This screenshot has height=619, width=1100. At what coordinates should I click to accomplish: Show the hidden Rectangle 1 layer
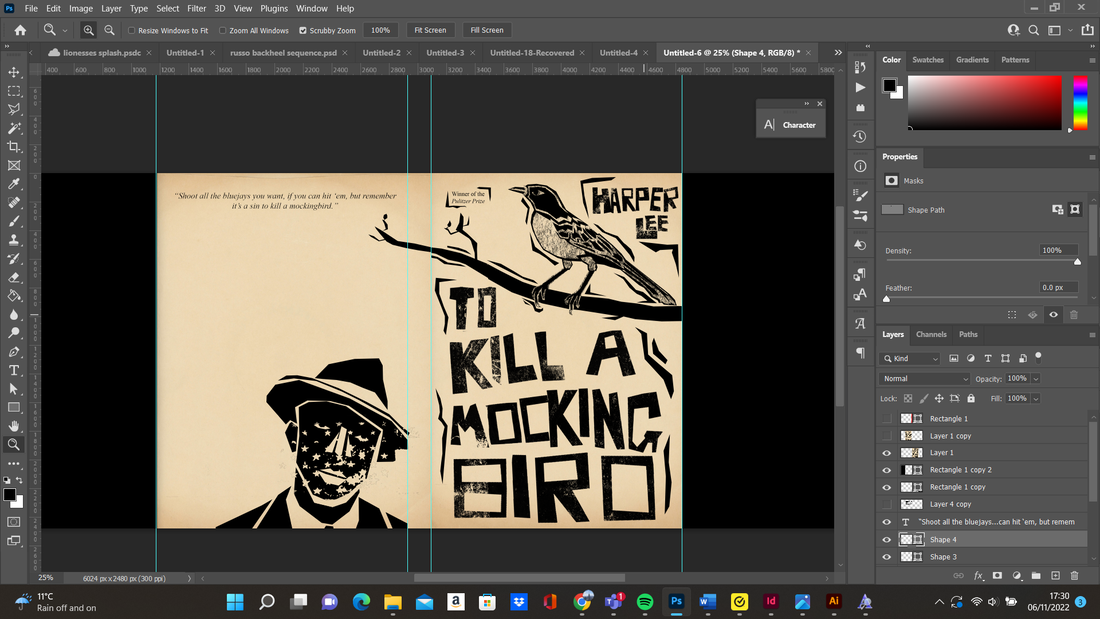pos(887,419)
